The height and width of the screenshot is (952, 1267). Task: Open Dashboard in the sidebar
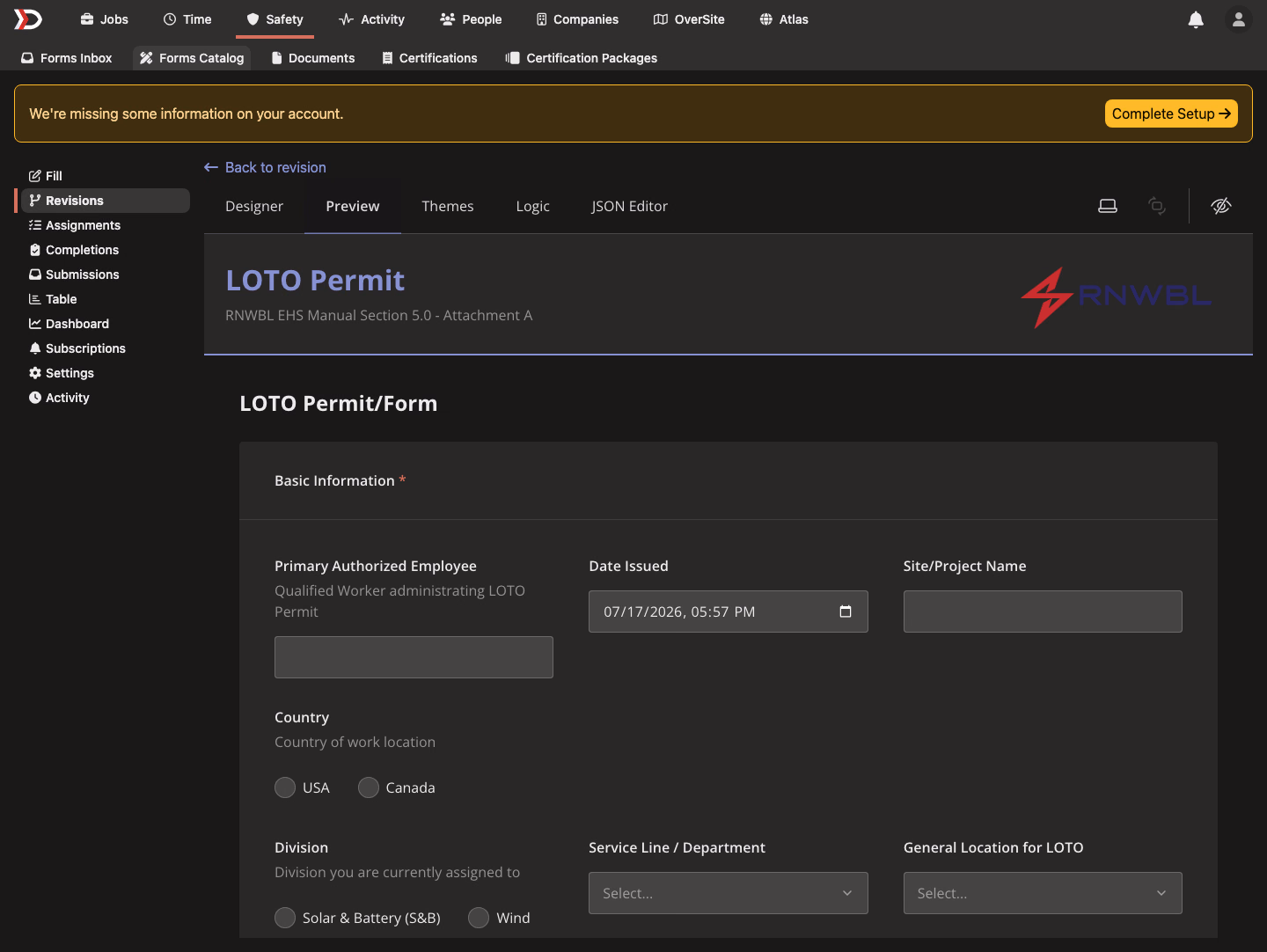[106, 324]
